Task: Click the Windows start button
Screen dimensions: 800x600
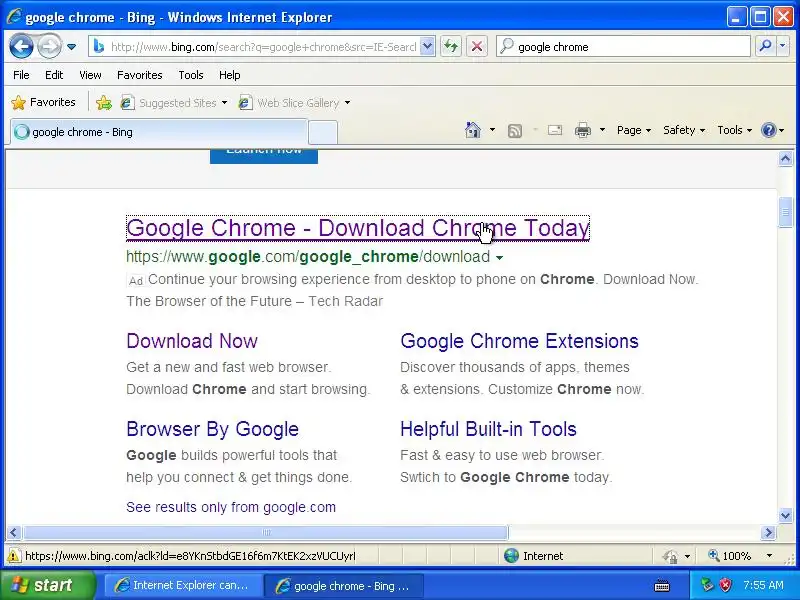Action: (47, 585)
